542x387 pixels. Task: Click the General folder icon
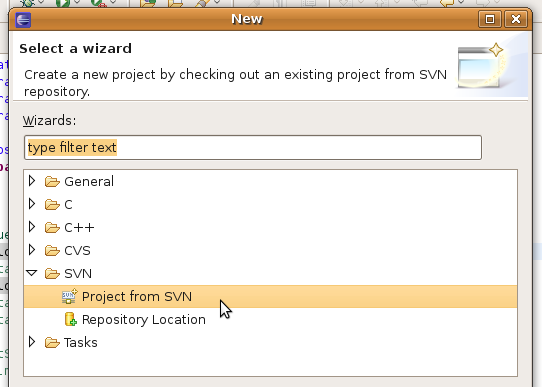click(x=52, y=181)
